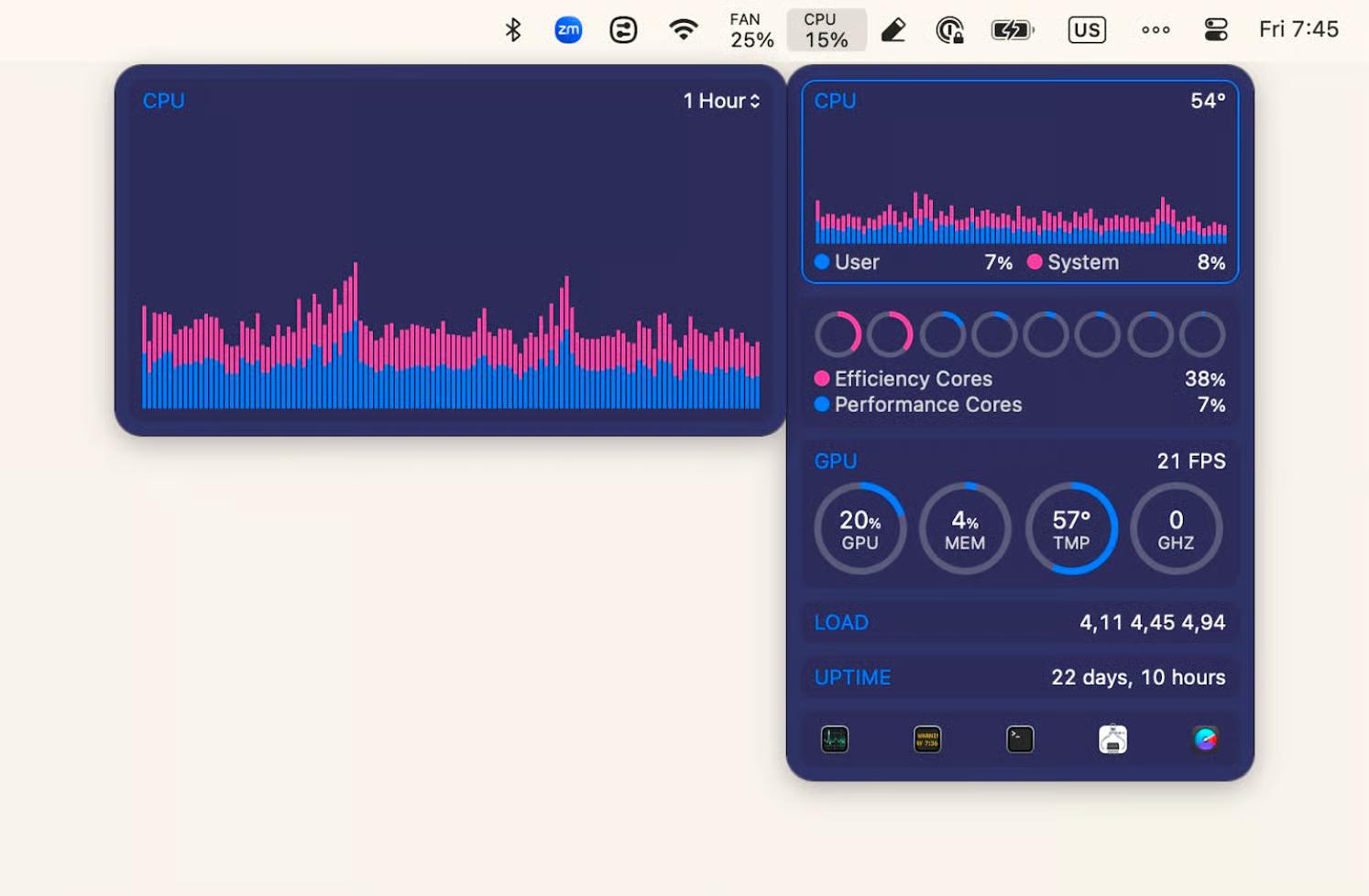Click the CPU 15% menu bar item
Screen dimensions: 1369x896
pyautogui.click(x=826, y=30)
